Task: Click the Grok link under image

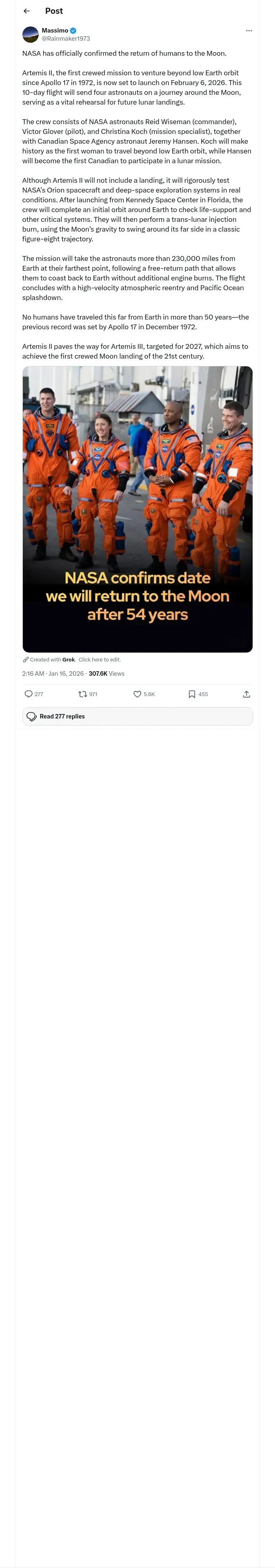Action: click(x=68, y=659)
